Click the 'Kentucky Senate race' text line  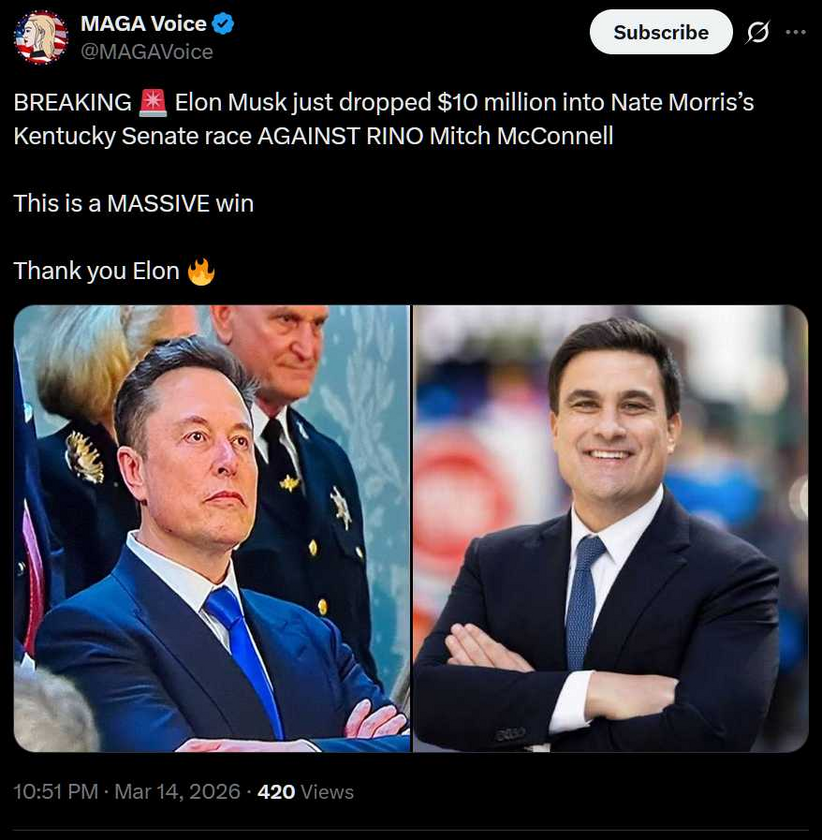pyautogui.click(x=132, y=136)
